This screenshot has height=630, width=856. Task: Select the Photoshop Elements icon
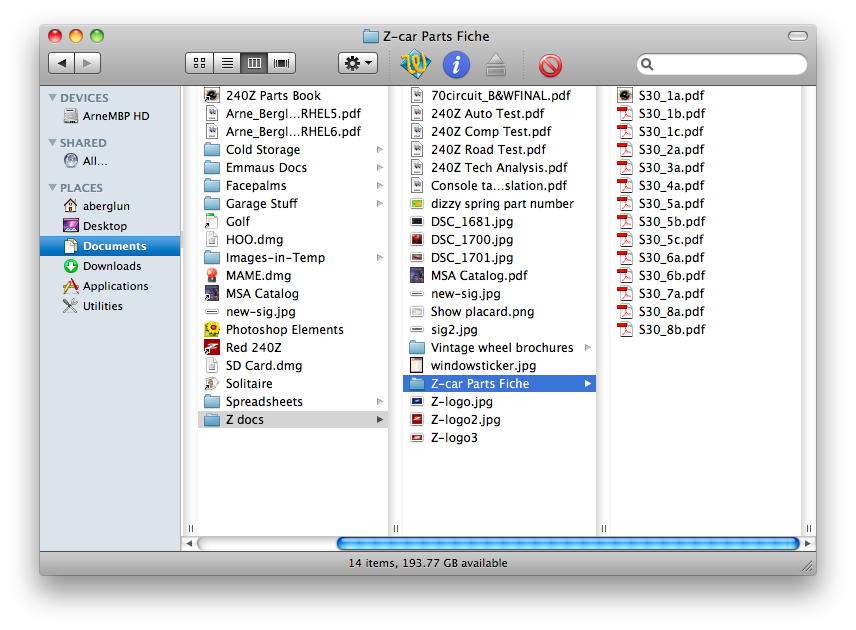click(212, 330)
